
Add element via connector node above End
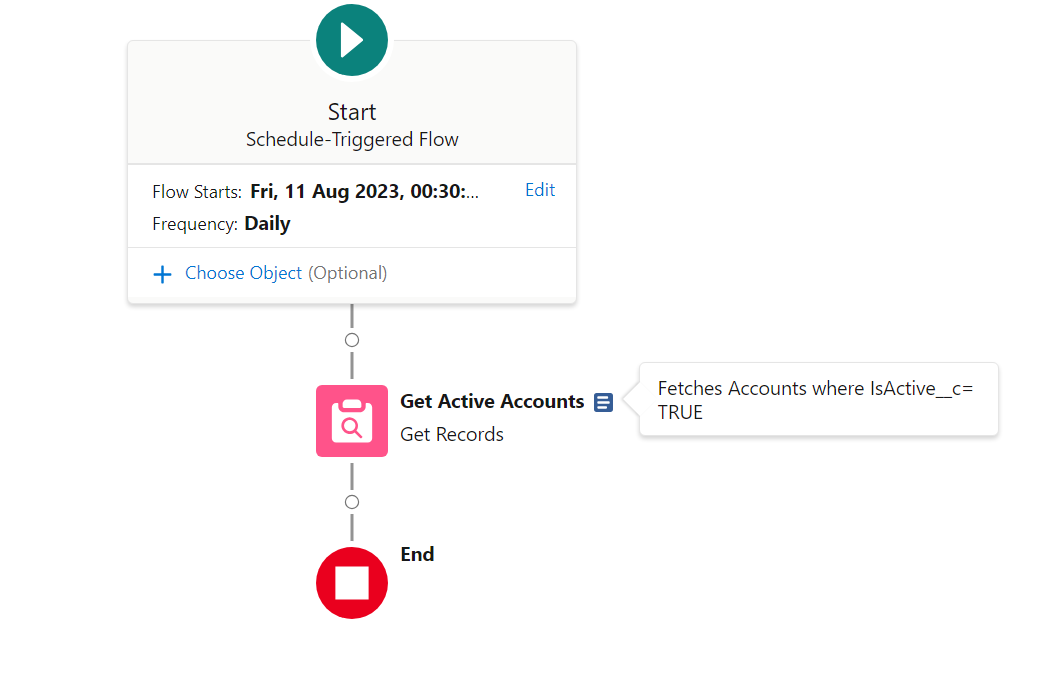point(351,502)
